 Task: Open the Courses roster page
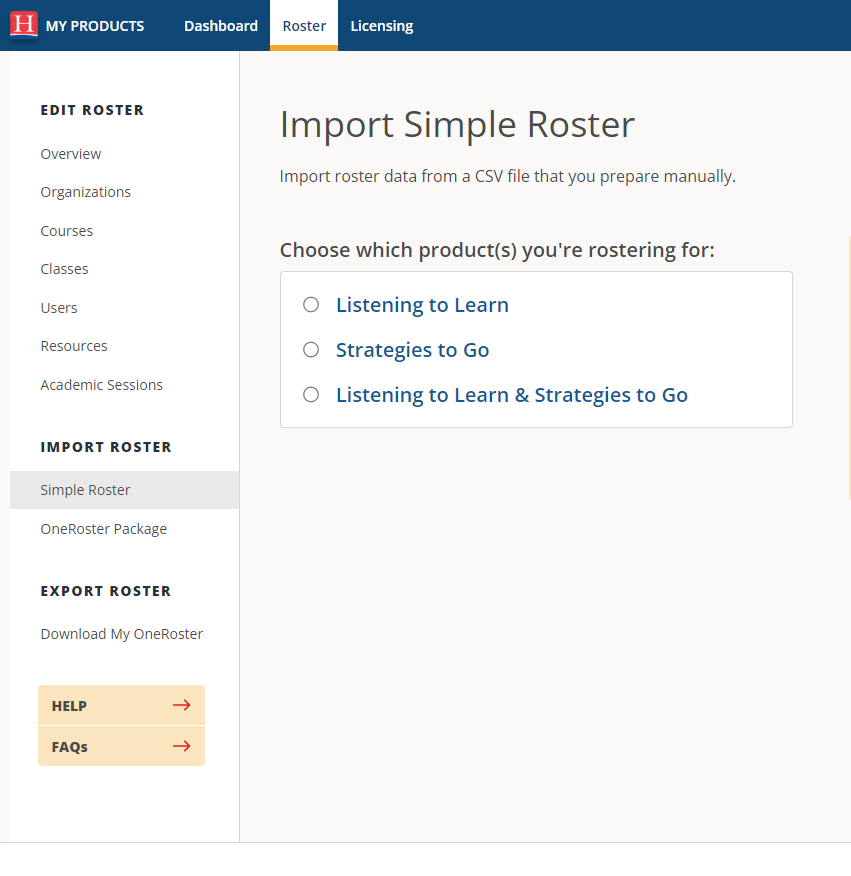point(66,230)
